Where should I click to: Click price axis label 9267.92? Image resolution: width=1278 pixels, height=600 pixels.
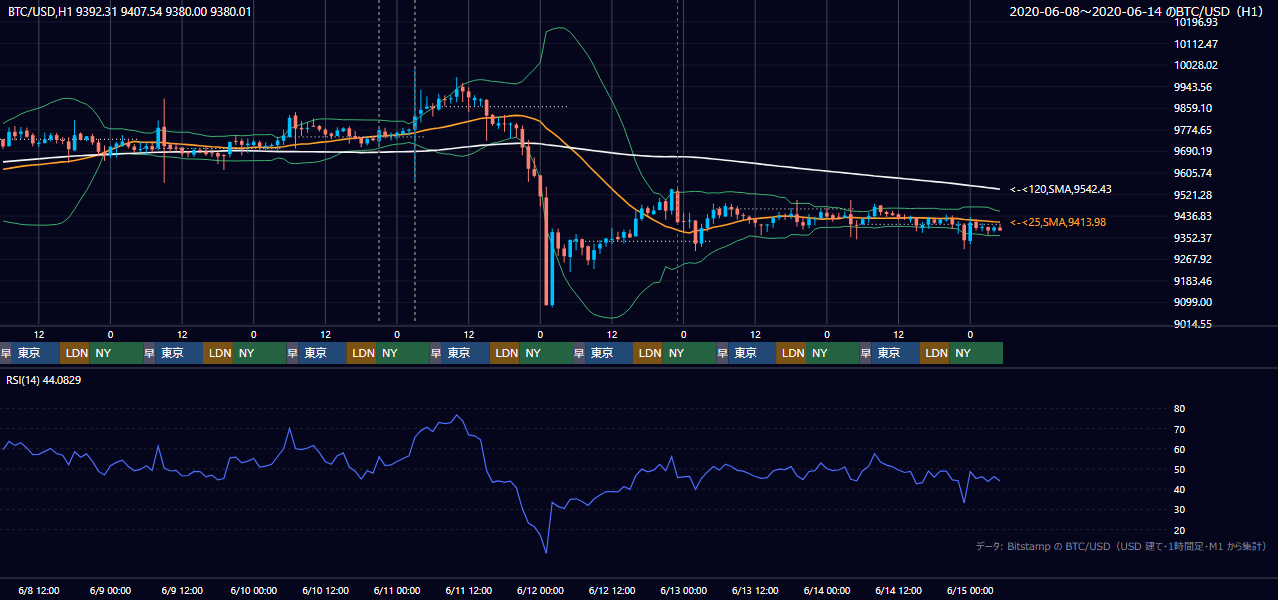tap(1192, 259)
